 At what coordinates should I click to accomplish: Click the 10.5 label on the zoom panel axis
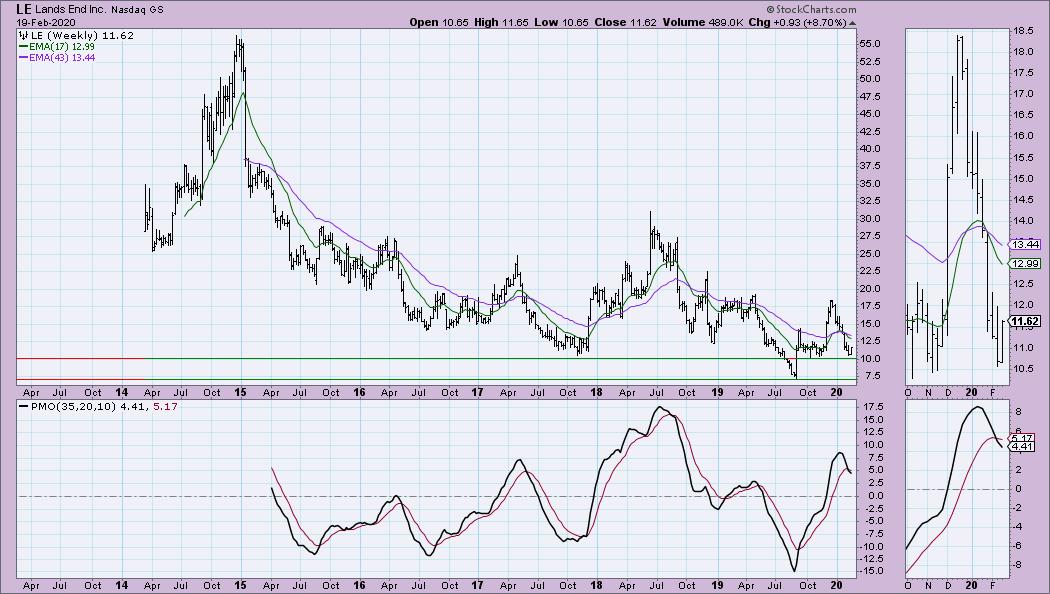pyautogui.click(x=1023, y=368)
